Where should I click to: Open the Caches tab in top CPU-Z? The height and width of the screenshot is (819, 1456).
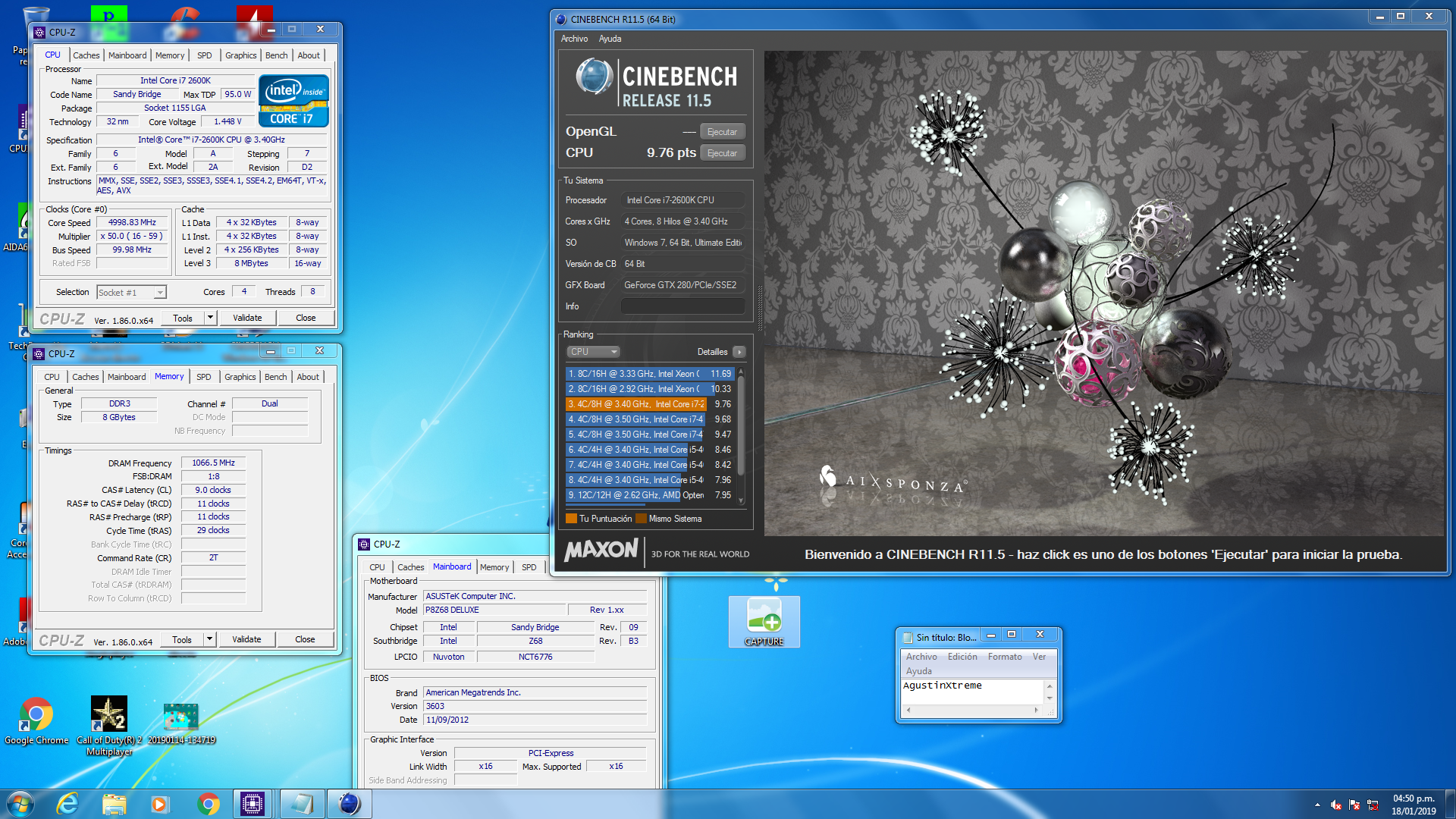(x=86, y=55)
